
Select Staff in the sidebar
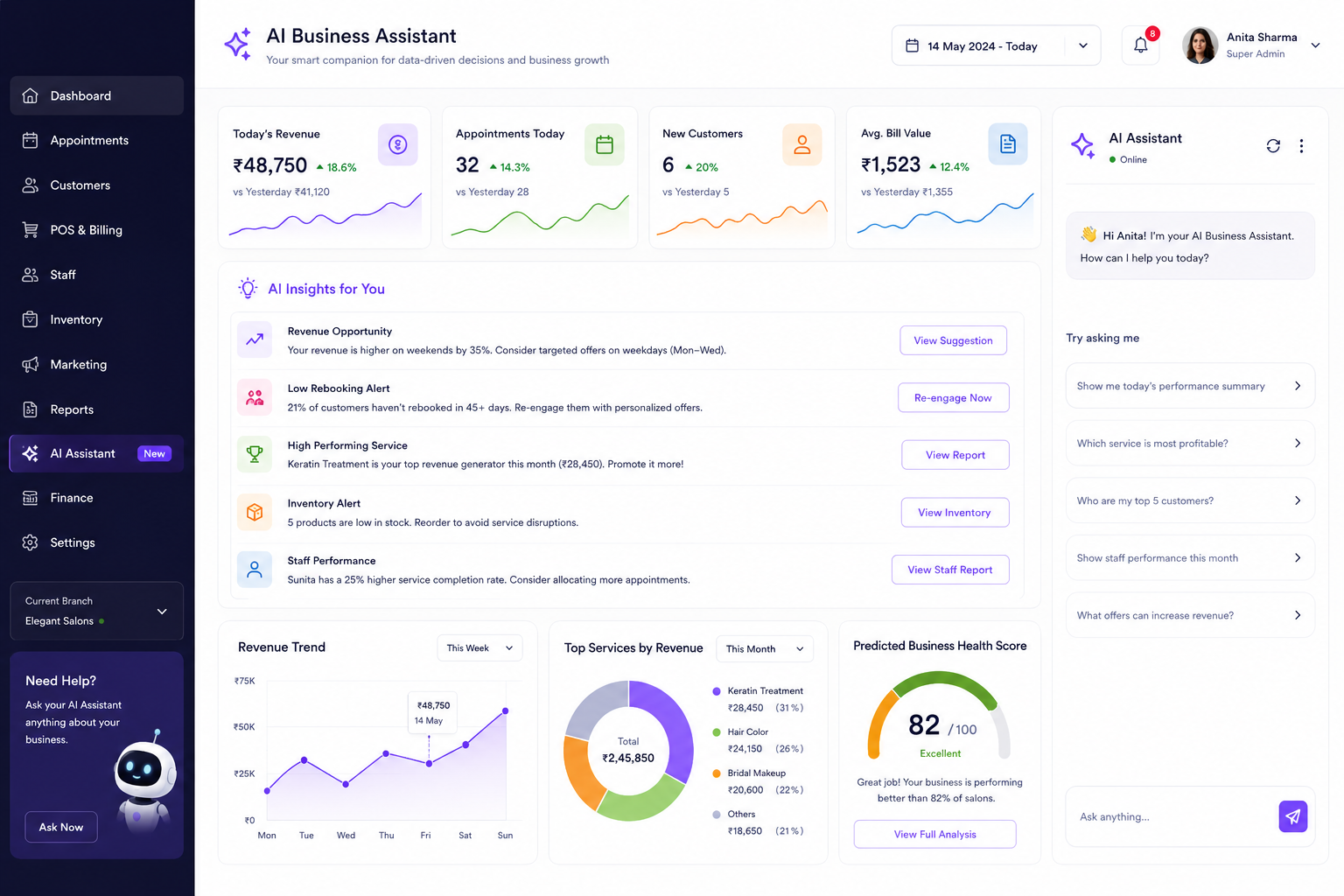pos(96,275)
